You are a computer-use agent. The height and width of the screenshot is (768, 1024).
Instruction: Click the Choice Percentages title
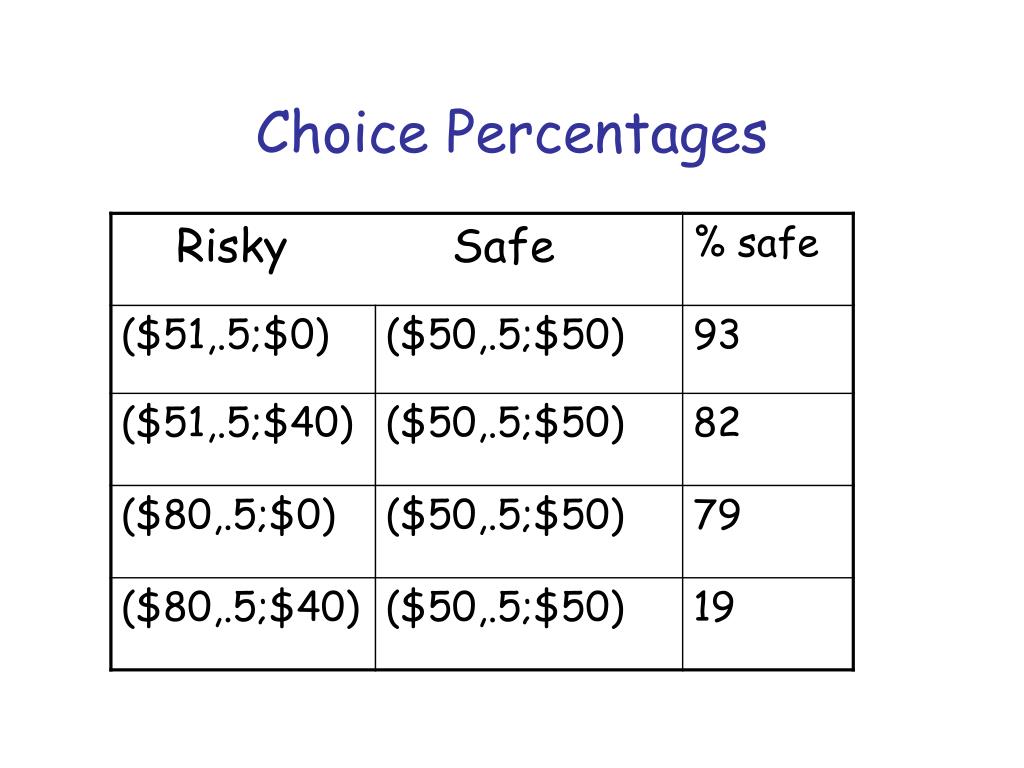511,135
